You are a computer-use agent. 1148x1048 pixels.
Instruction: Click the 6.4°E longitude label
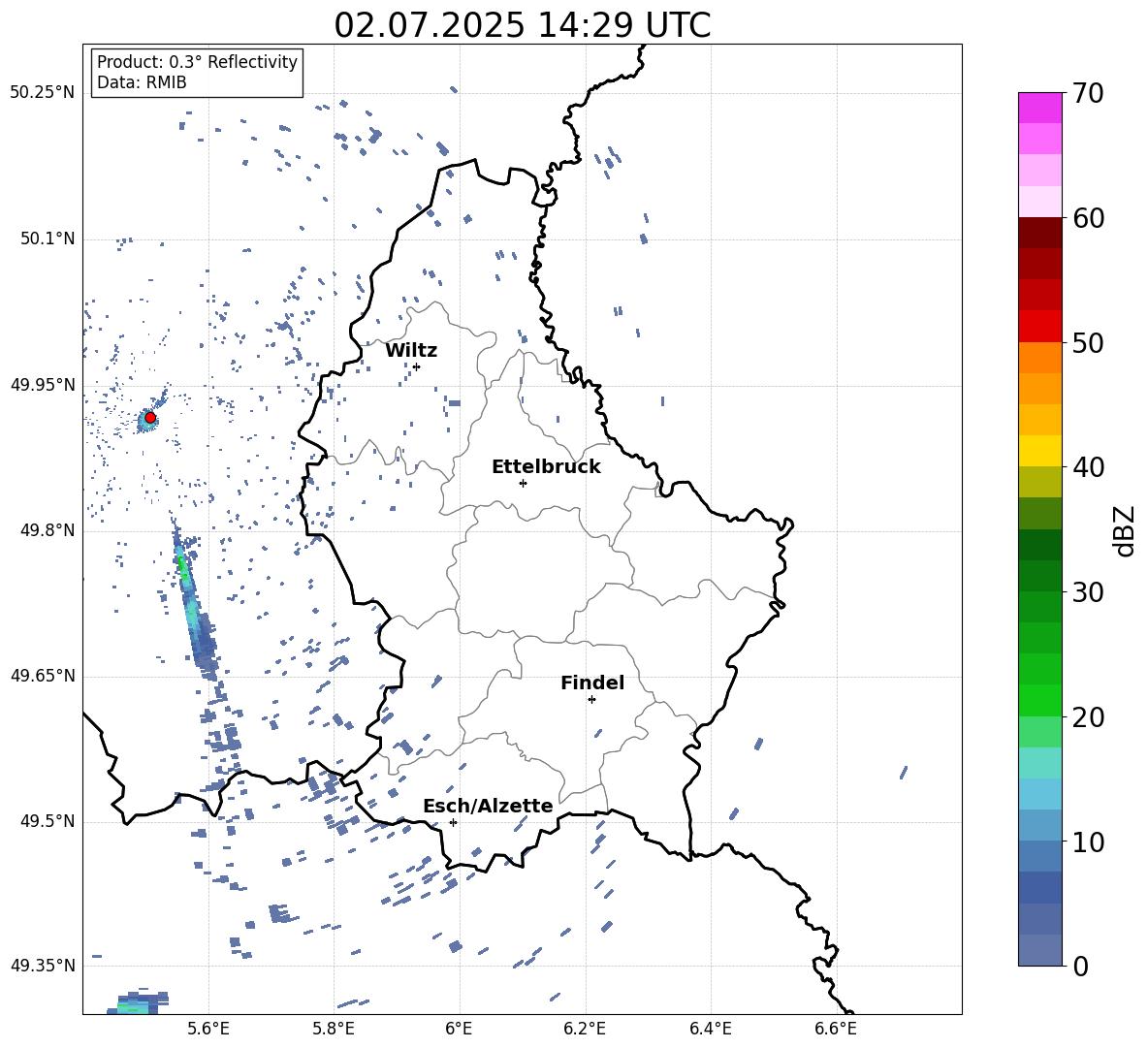[x=710, y=1029]
